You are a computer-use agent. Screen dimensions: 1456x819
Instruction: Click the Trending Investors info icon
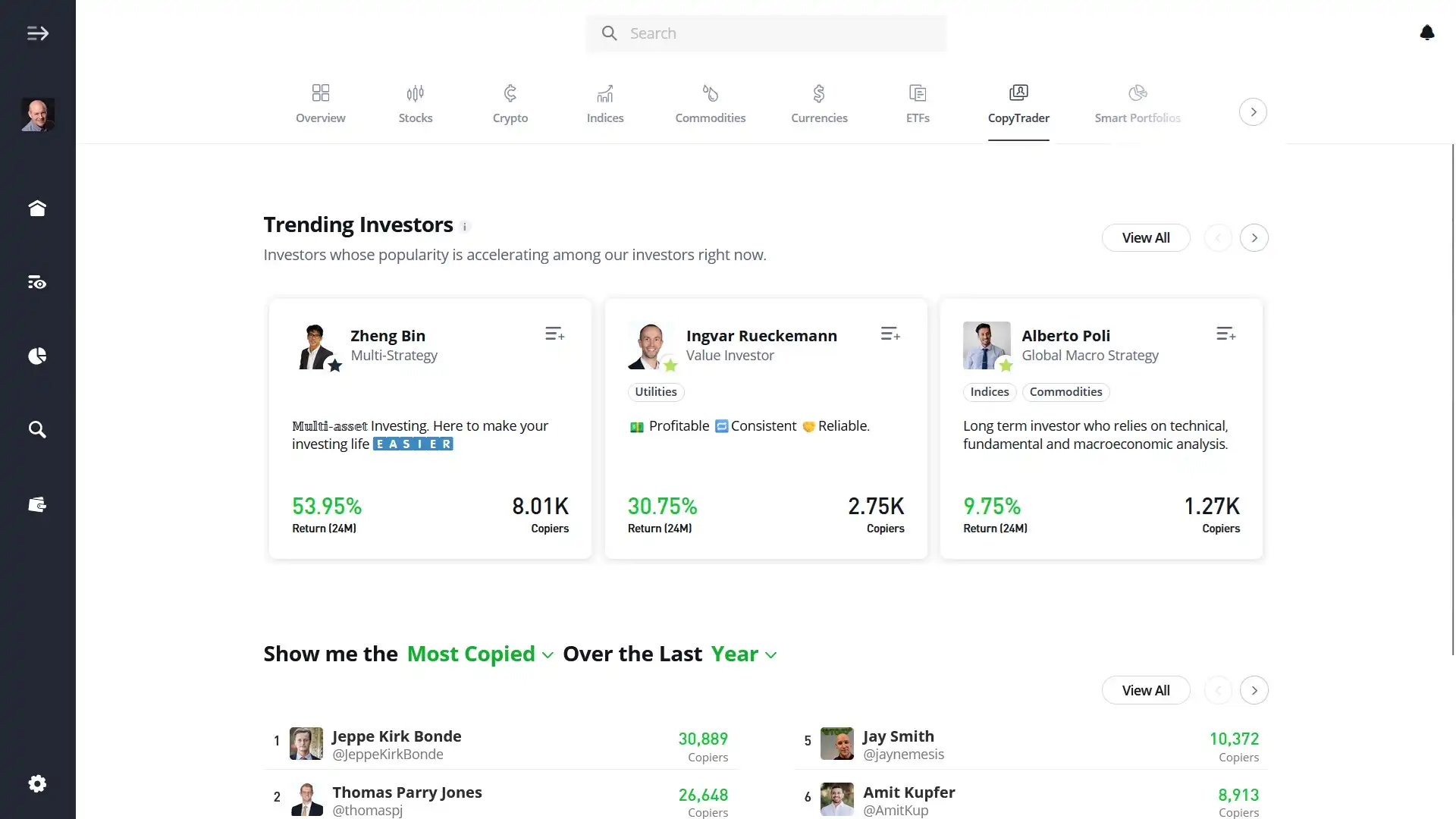[465, 227]
